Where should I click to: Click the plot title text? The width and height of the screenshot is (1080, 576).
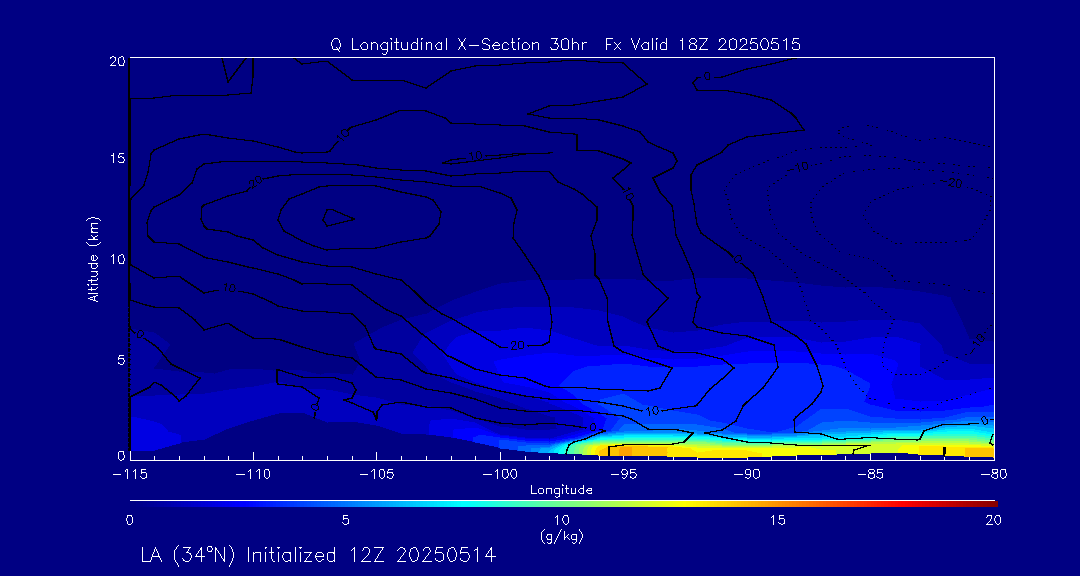click(x=565, y=44)
